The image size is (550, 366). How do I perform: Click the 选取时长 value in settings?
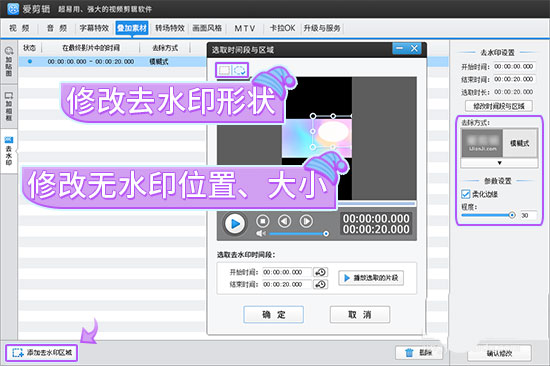coord(514,92)
